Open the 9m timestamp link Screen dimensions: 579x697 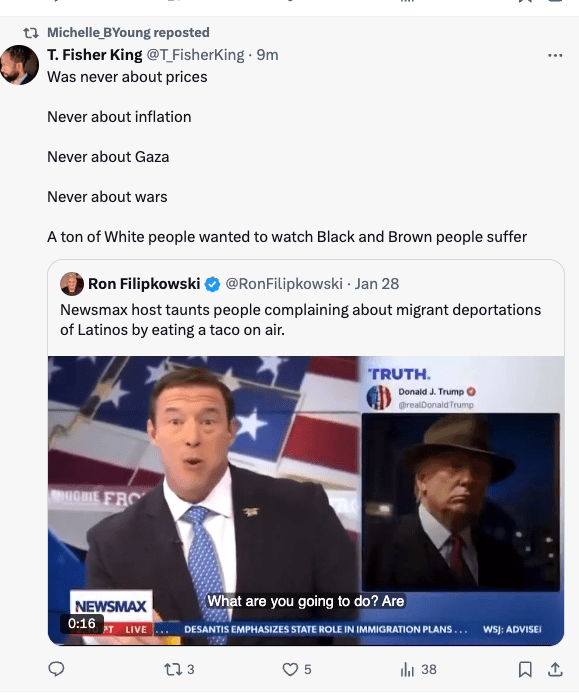pyautogui.click(x=267, y=55)
